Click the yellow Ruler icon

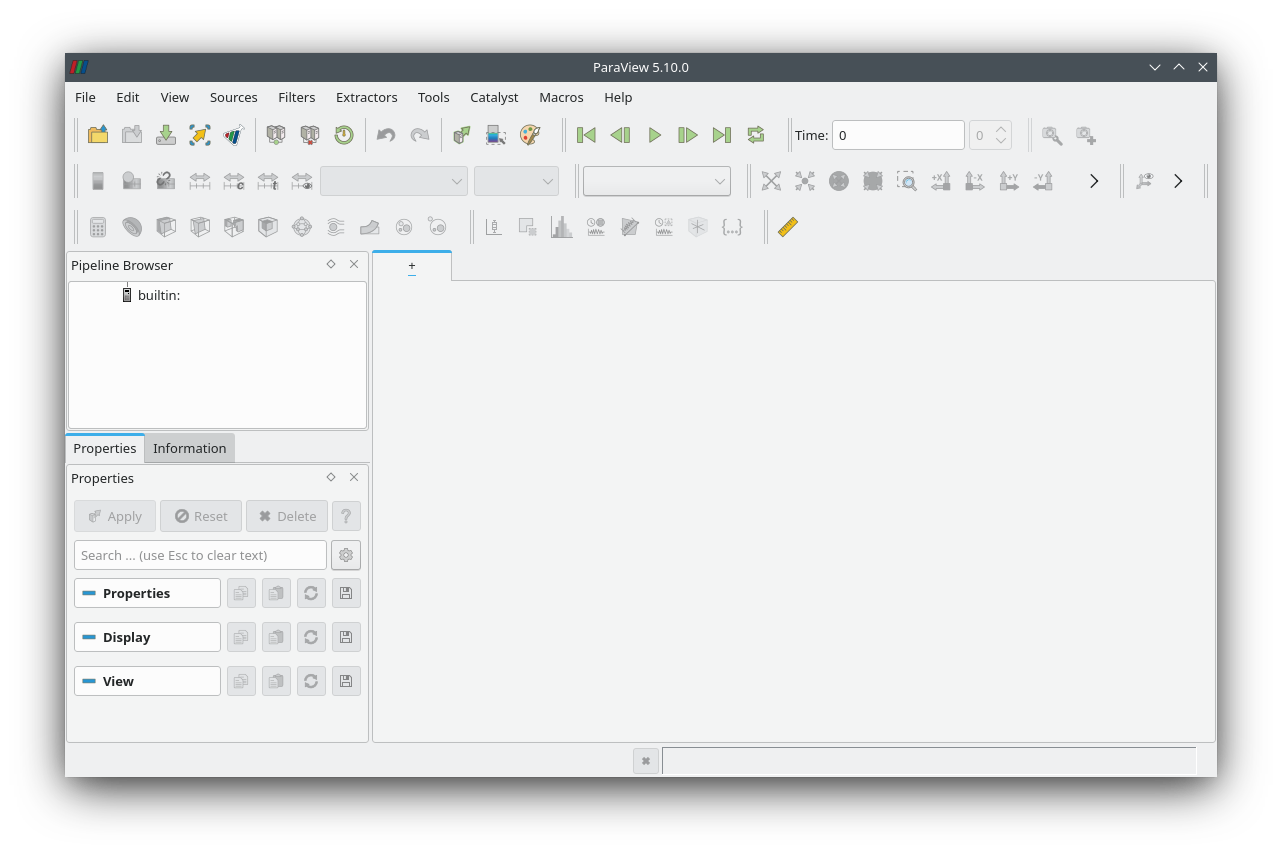788,227
